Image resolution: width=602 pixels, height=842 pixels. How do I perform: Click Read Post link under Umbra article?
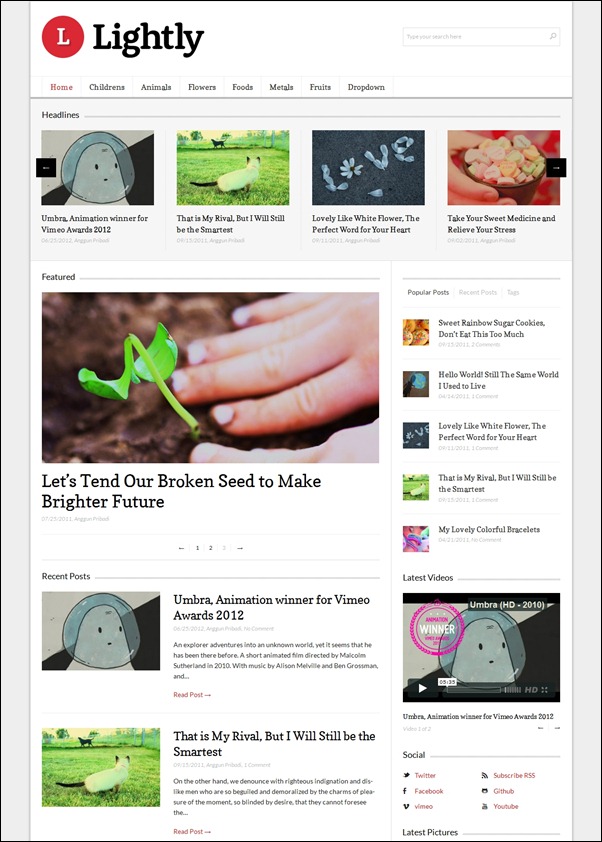pyautogui.click(x=192, y=695)
